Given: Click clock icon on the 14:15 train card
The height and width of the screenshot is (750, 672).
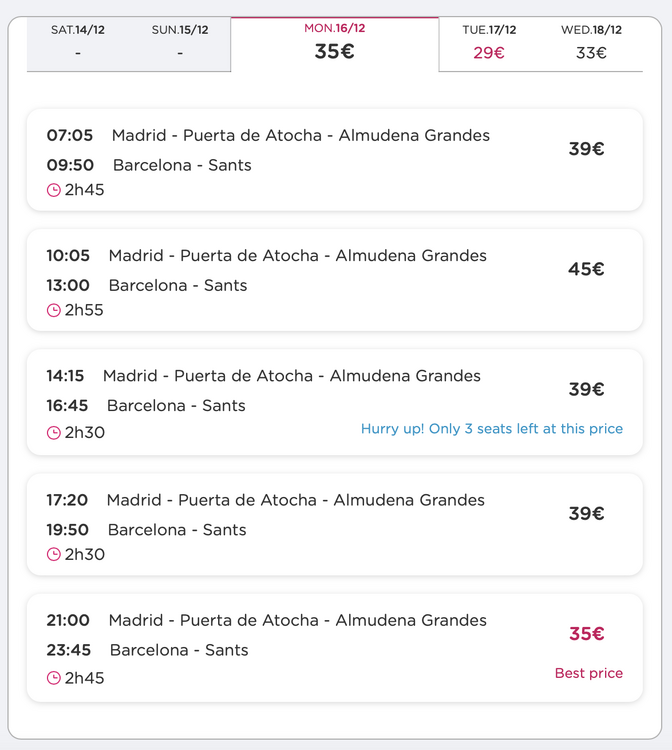Looking at the screenshot, I should [x=54, y=433].
